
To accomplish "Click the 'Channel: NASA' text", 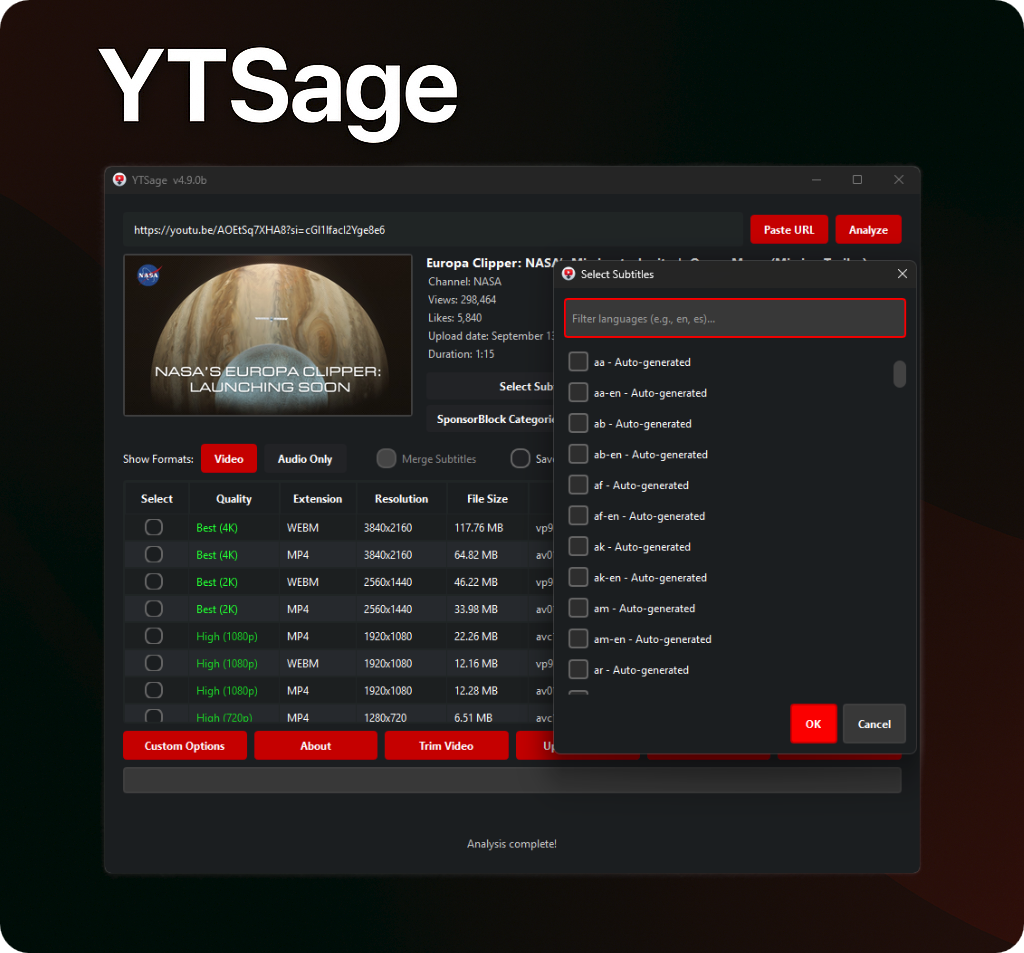I will coord(464,282).
